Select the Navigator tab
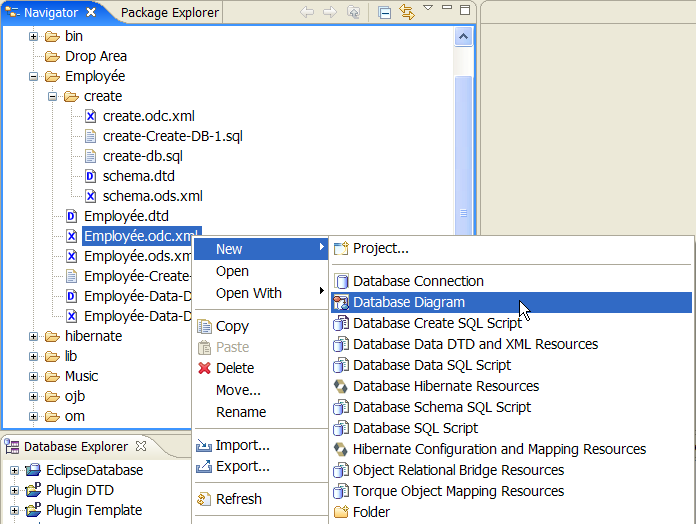The height and width of the screenshot is (524, 696). [x=51, y=12]
